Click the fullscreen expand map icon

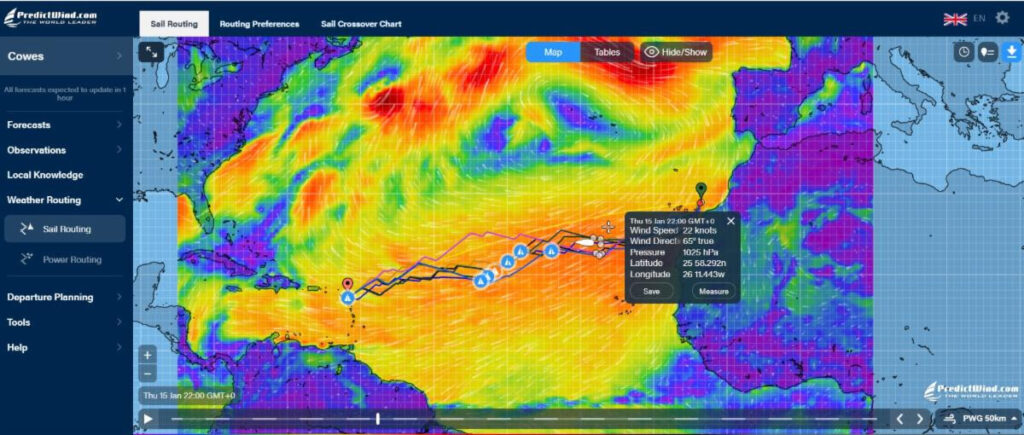click(151, 52)
